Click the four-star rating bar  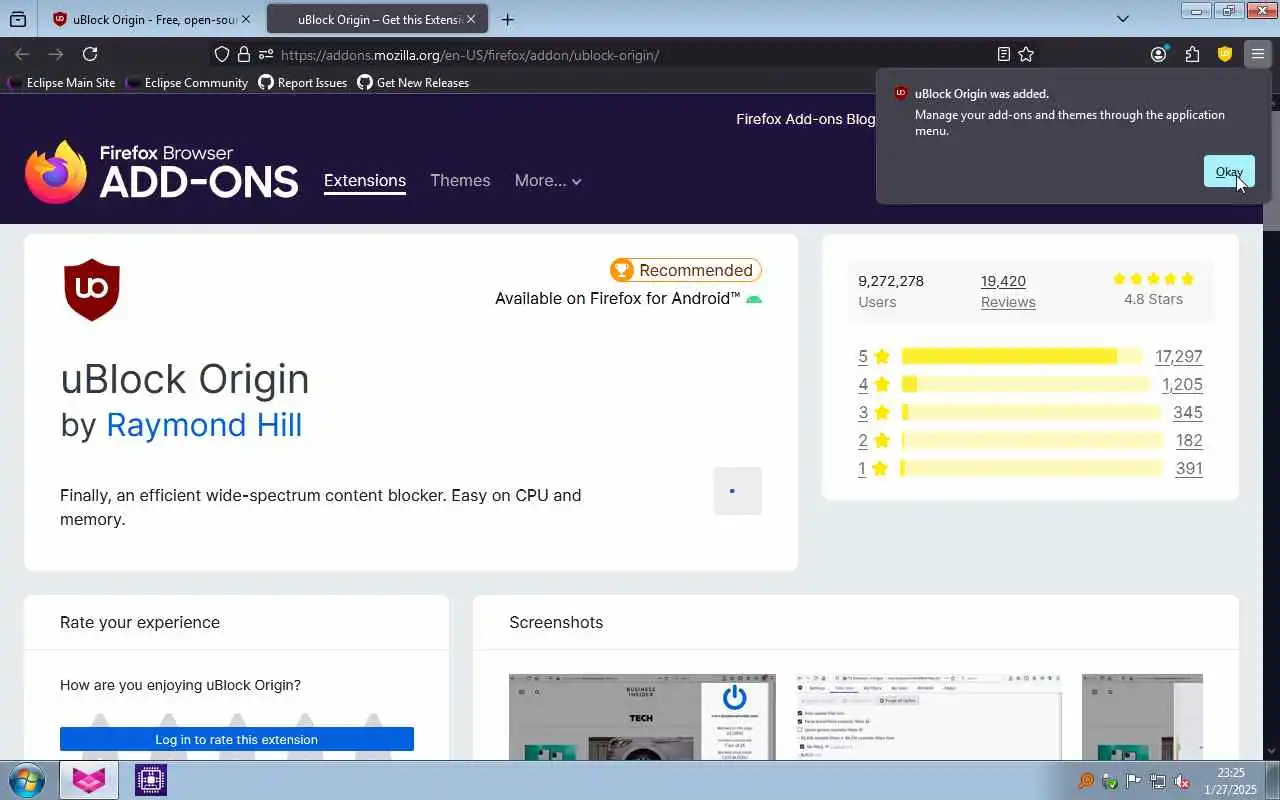click(1025, 384)
